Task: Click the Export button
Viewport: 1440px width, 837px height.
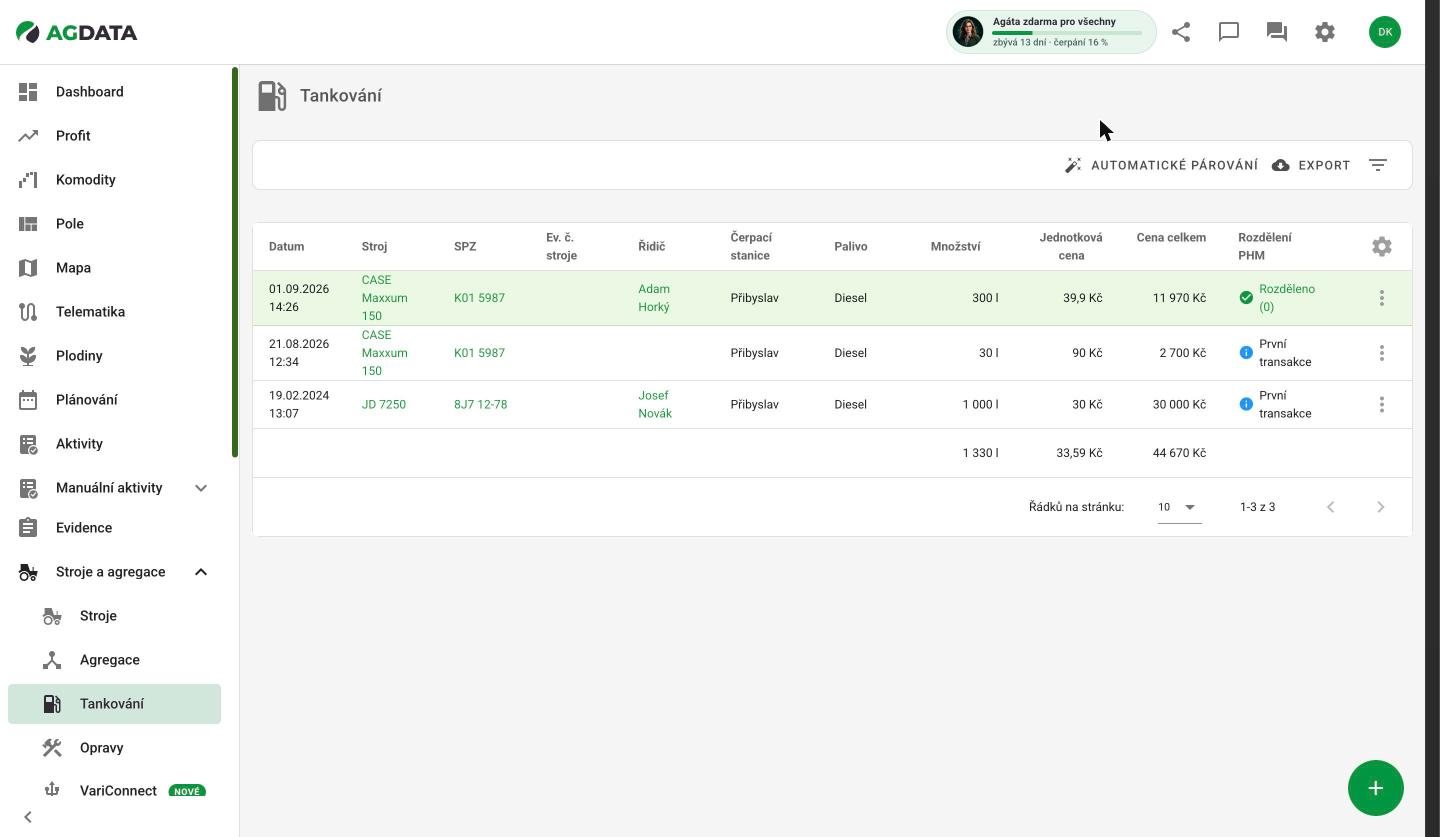Action: [1311, 165]
